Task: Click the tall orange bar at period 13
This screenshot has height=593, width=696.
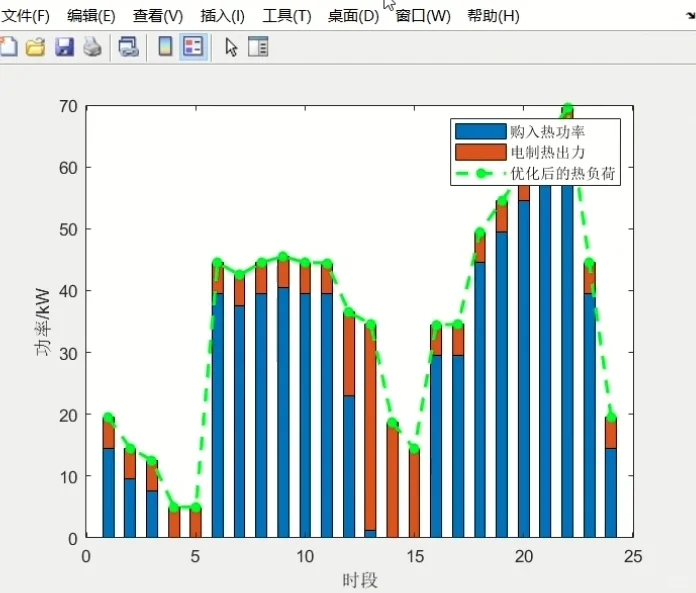Action: [370, 428]
